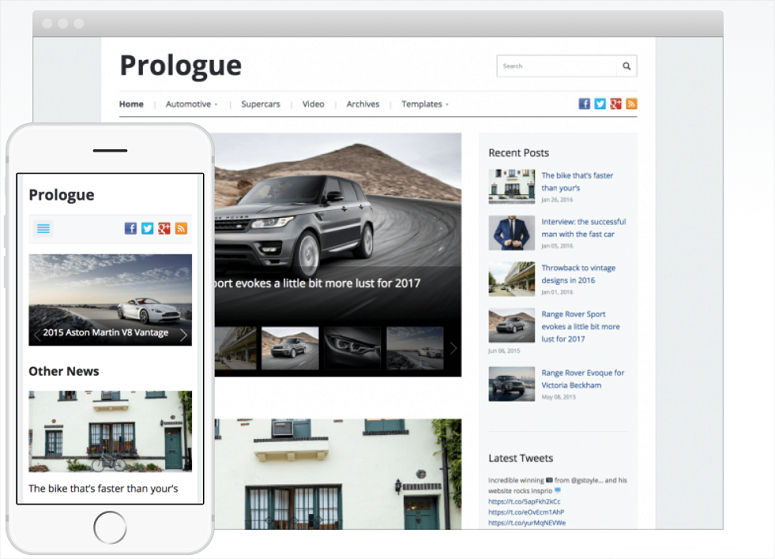This screenshot has width=775, height=559.
Task: Open 'Interview: the successful man' recent post
Action: click(584, 228)
